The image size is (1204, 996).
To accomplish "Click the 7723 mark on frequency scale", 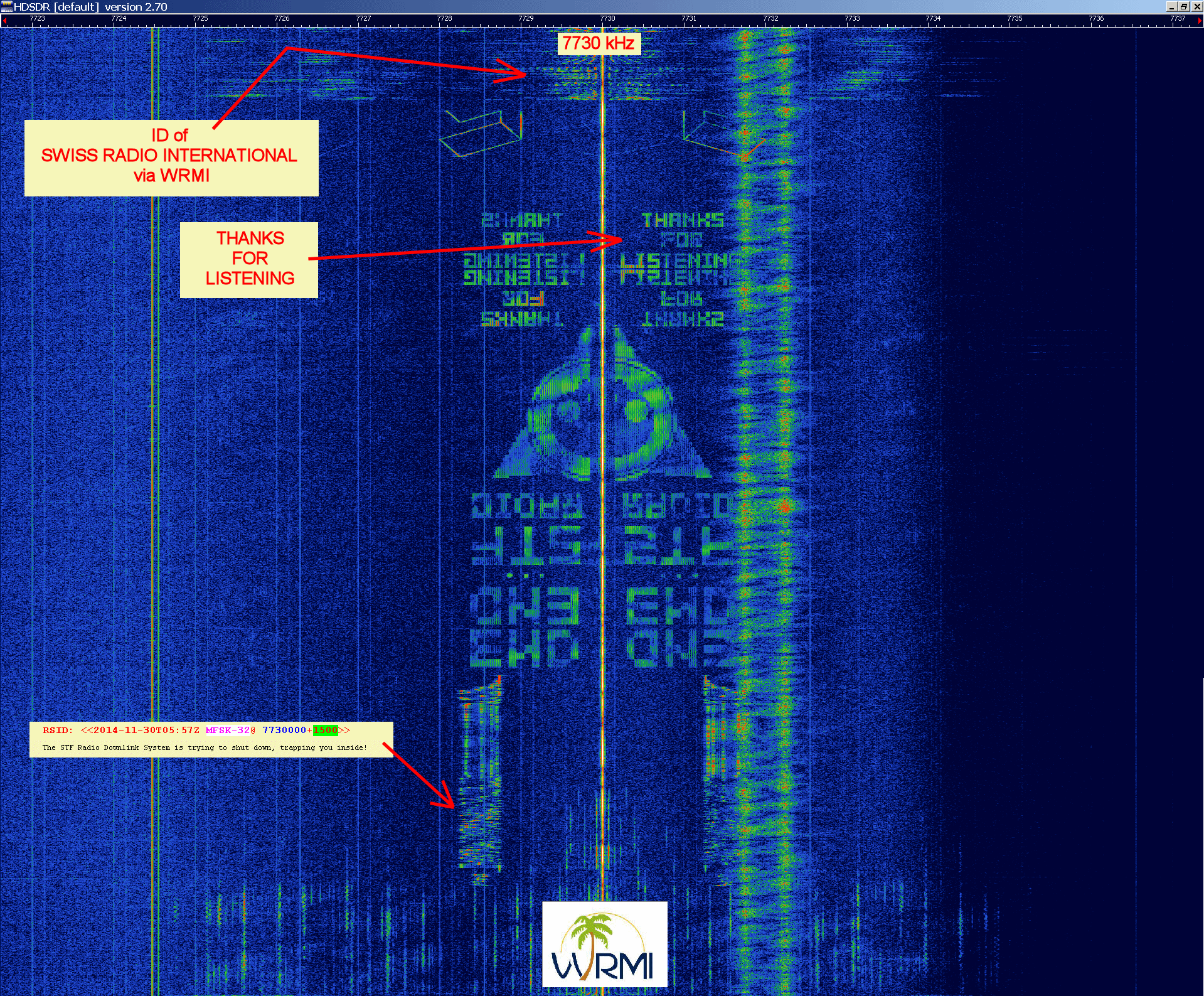I will (38, 19).
